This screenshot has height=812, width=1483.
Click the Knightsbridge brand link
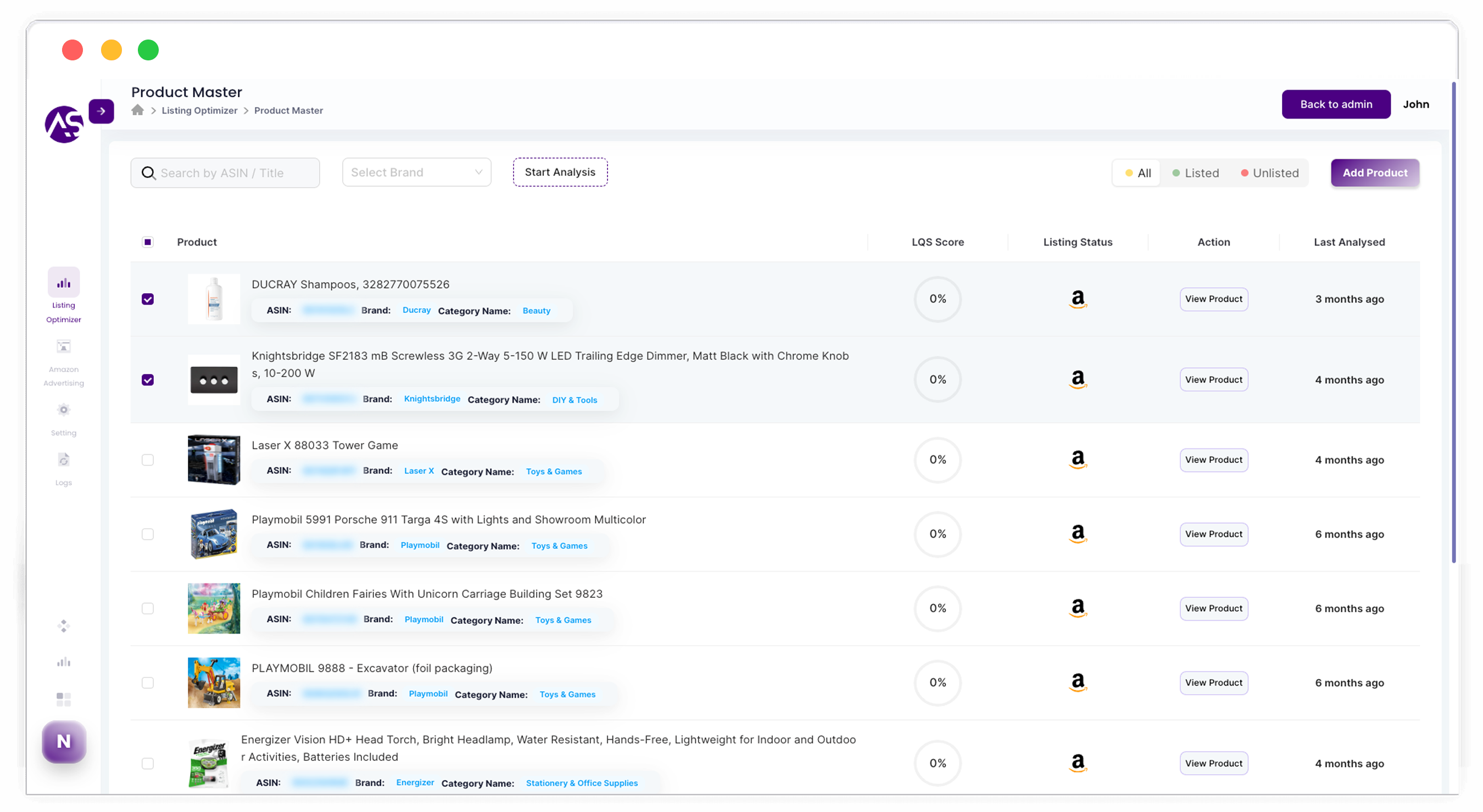[432, 399]
